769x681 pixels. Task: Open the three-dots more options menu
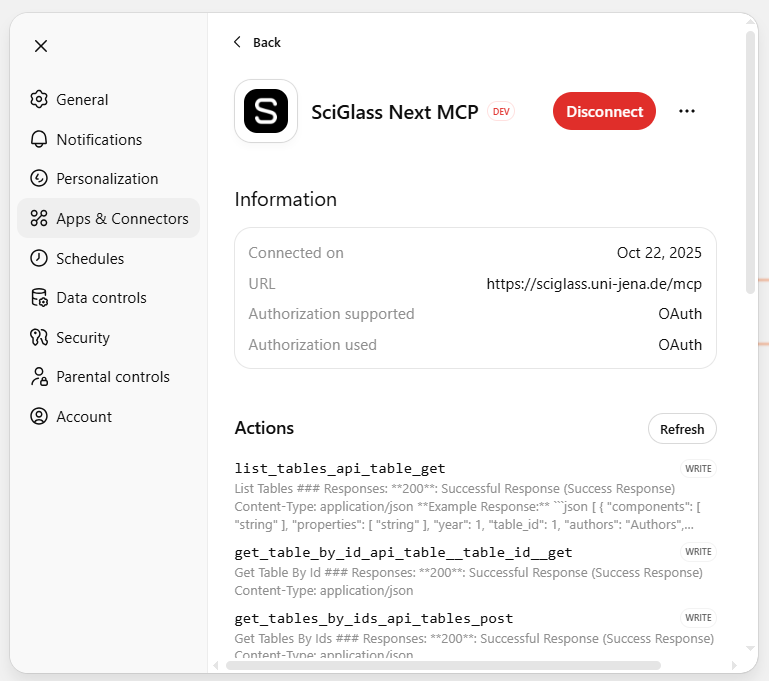686,111
